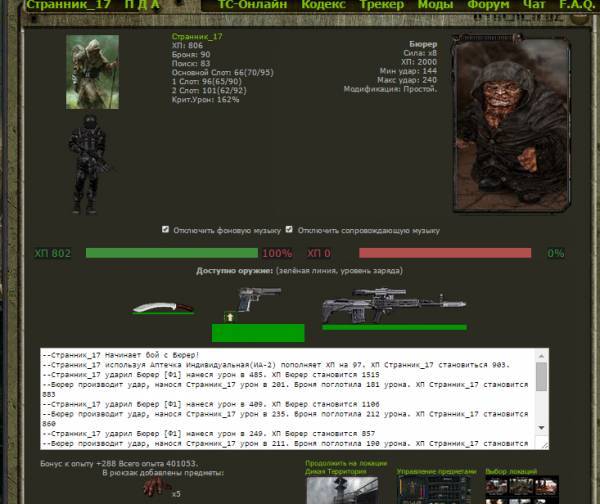600x504 pixels.
Task: Go to the Моды section
Action: coord(435,5)
